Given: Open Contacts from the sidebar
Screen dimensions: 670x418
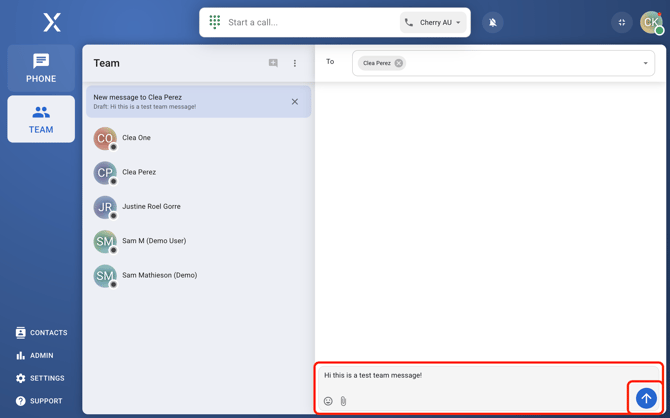Looking at the screenshot, I should click(x=41, y=333).
